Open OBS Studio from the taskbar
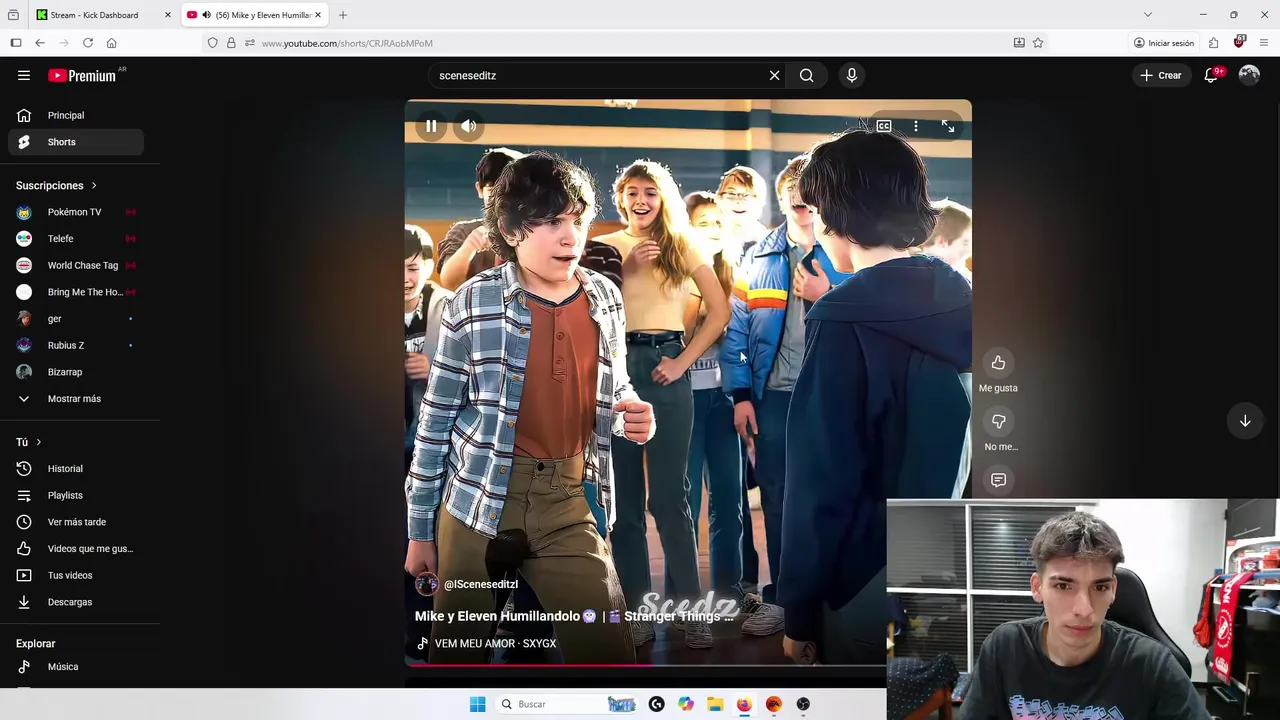The width and height of the screenshot is (1280, 720). click(x=803, y=704)
